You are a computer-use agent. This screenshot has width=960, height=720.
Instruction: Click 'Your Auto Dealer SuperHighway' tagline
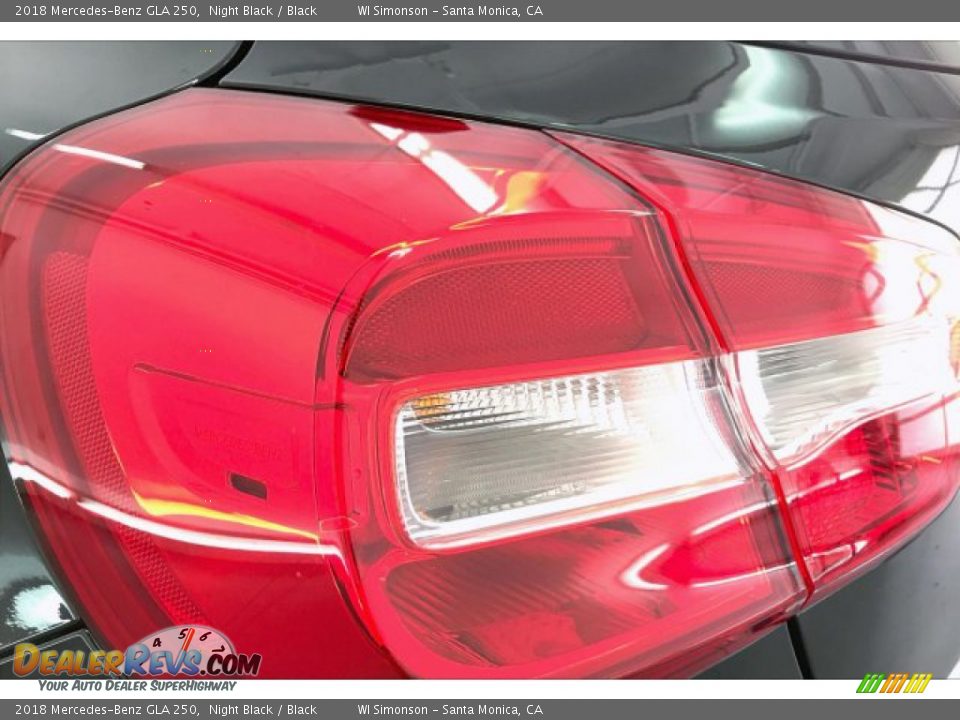(137, 686)
